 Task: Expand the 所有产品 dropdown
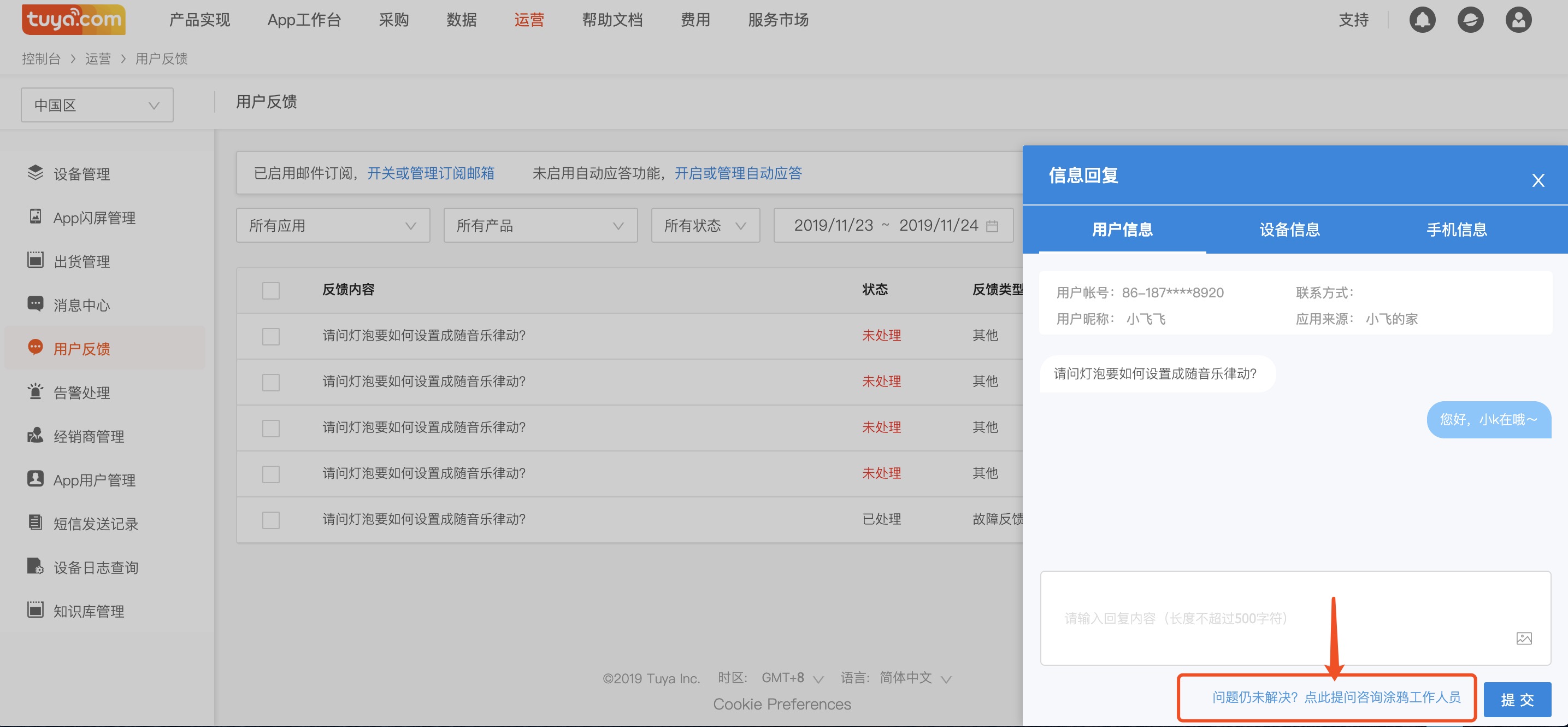pos(540,225)
